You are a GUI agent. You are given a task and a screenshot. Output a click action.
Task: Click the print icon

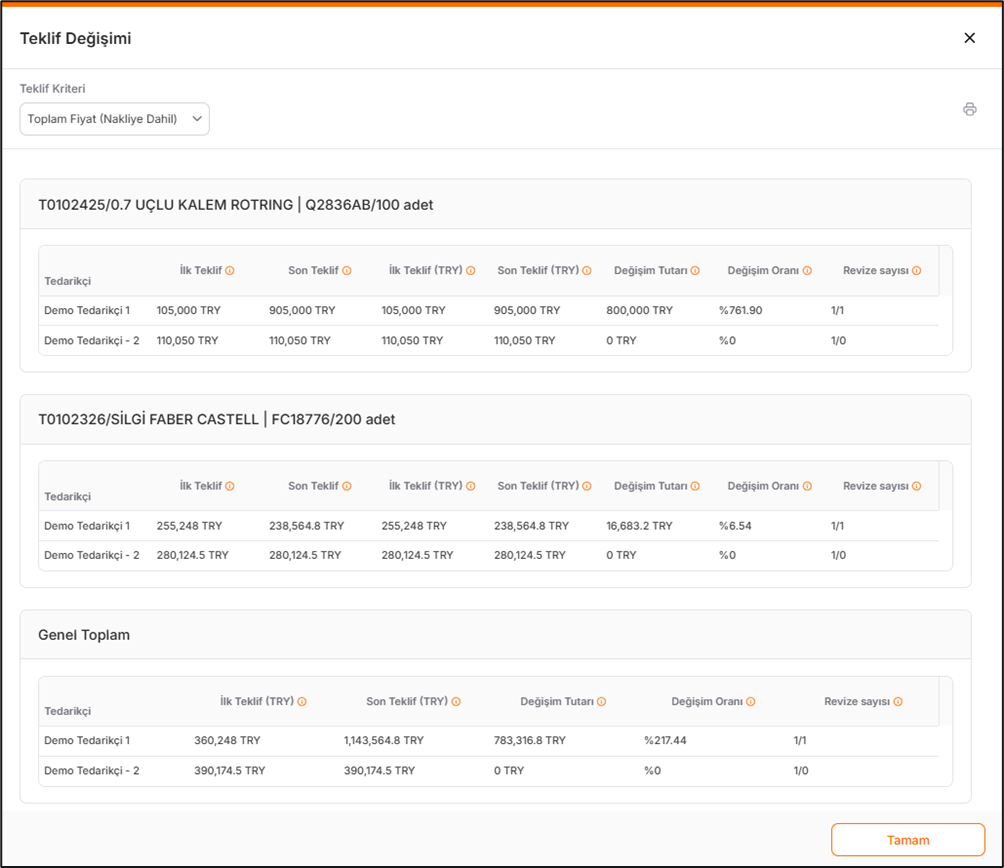(969, 109)
